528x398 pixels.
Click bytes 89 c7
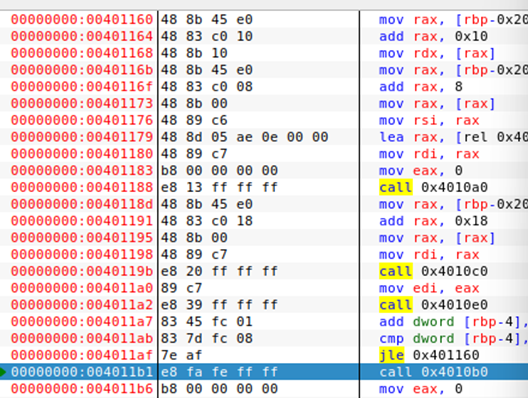(182, 288)
